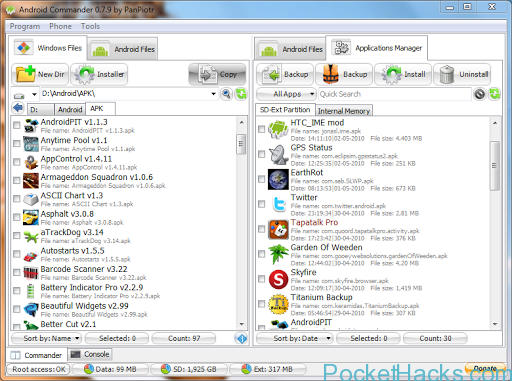Click the Donate button
The image size is (512, 381).
tap(485, 368)
